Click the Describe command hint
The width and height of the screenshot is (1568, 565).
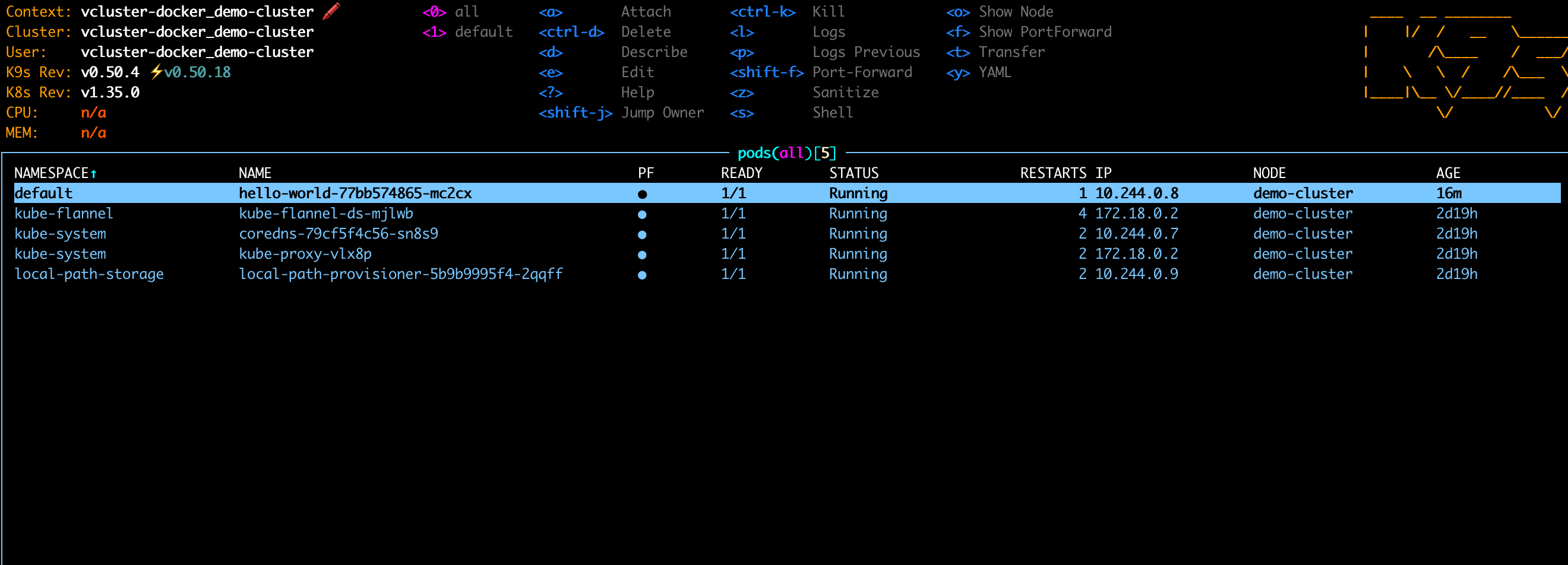[655, 52]
